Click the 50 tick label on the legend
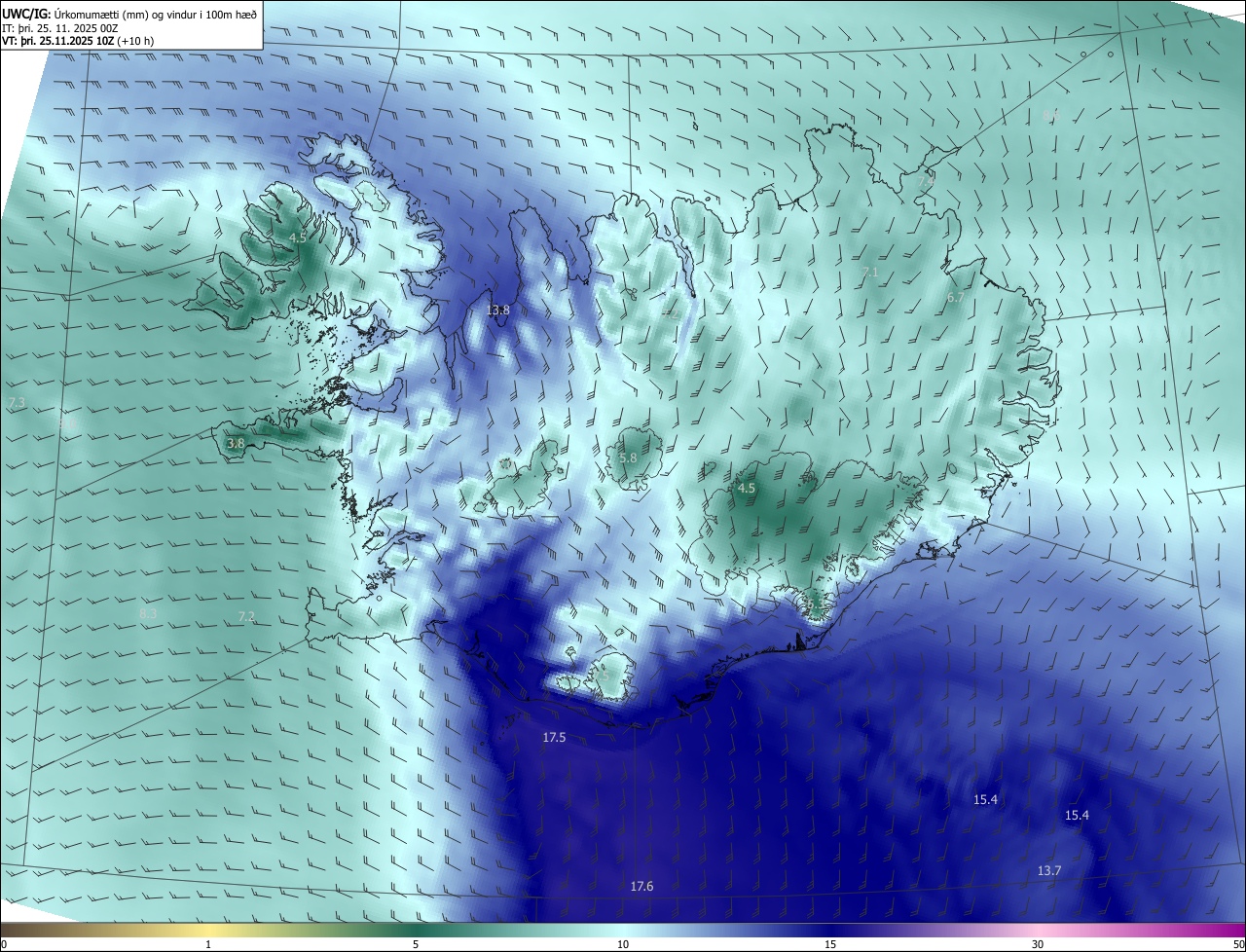The width and height of the screenshot is (1246, 952). coord(1238,945)
